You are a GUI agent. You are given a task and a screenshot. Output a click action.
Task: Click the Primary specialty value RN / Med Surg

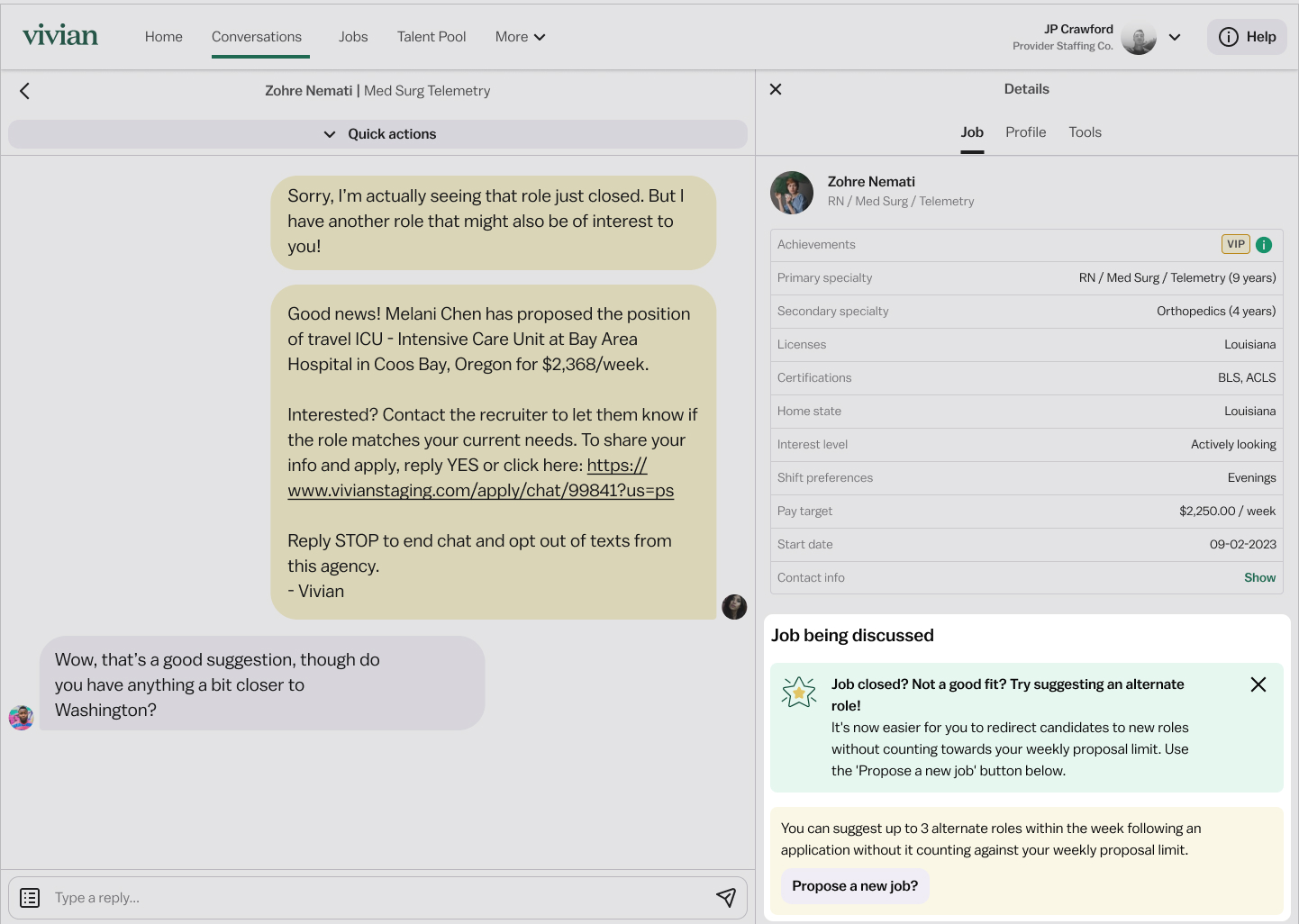[1177, 278]
